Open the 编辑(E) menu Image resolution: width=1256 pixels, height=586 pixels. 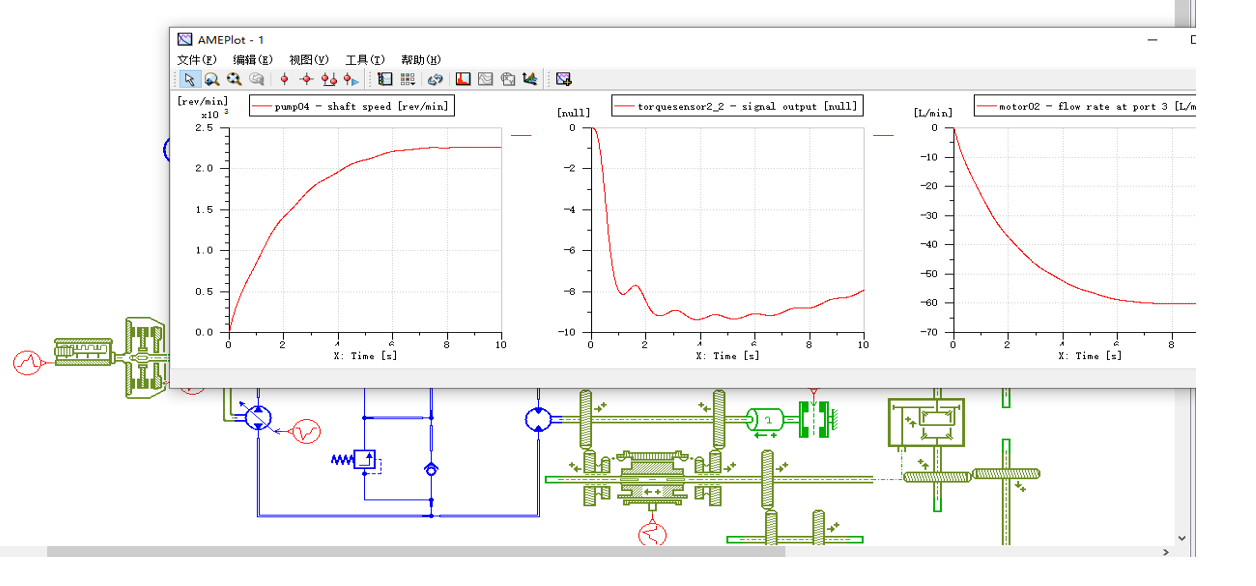(253, 60)
